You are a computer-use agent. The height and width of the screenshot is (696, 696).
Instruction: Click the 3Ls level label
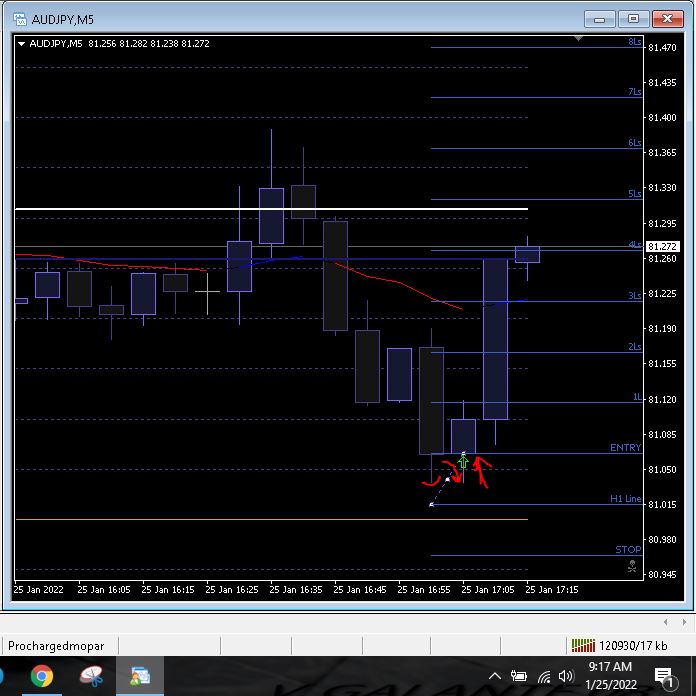(635, 296)
